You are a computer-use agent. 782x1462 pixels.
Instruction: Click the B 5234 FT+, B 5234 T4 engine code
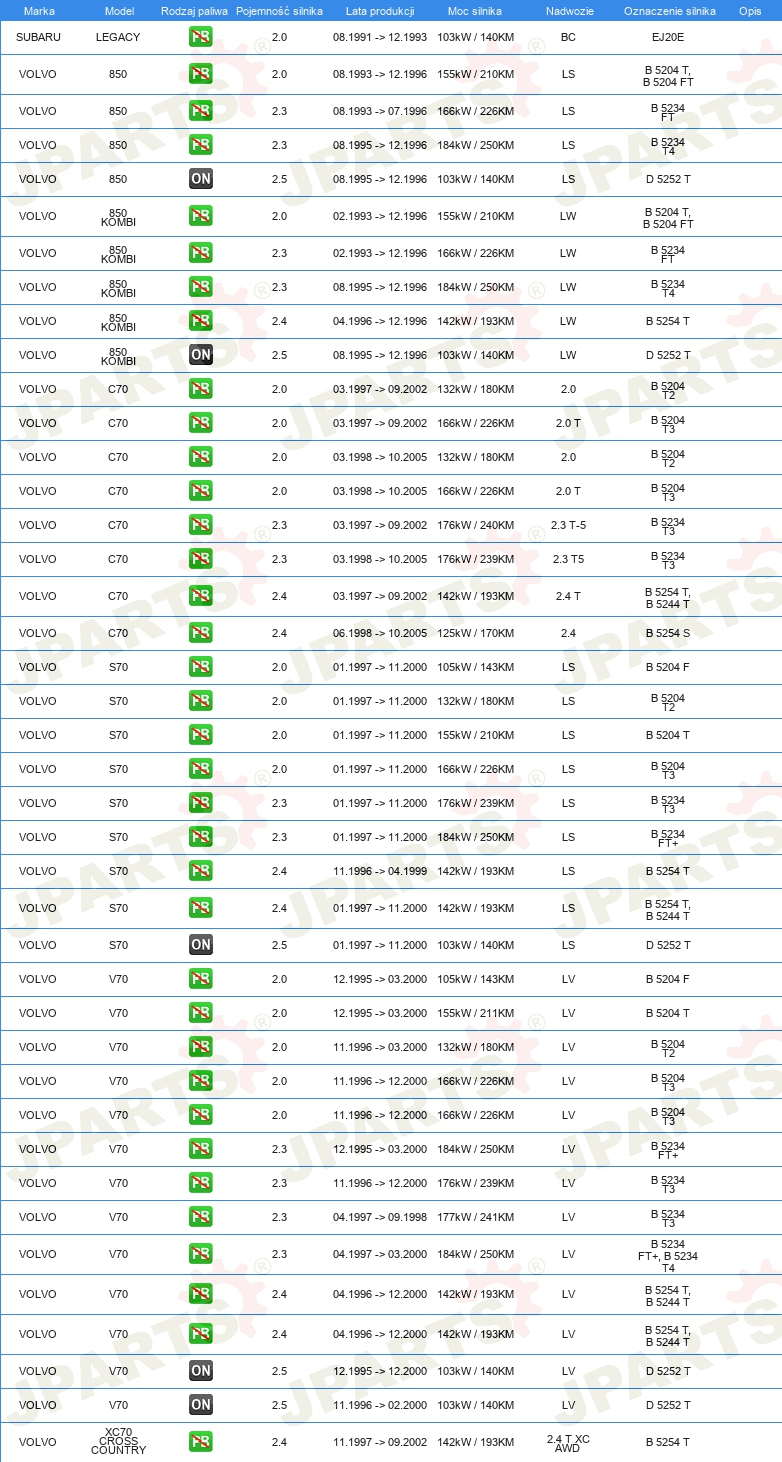click(668, 1255)
